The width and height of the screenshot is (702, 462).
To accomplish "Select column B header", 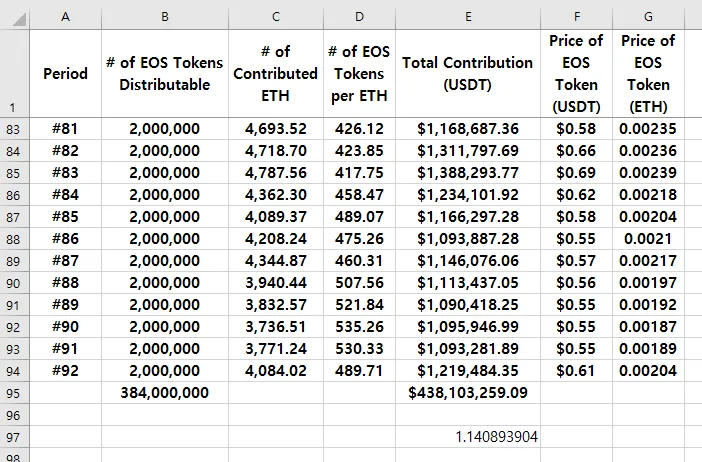I will coord(165,17).
